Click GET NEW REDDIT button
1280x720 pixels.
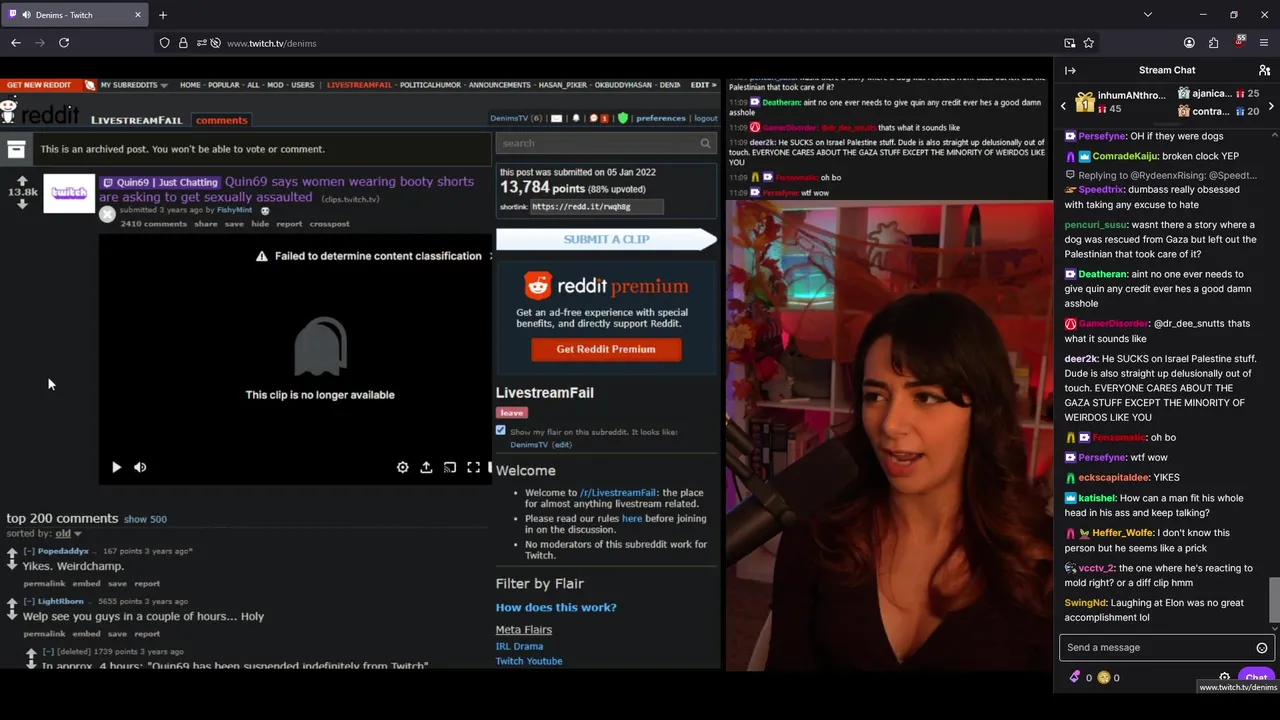[x=40, y=85]
